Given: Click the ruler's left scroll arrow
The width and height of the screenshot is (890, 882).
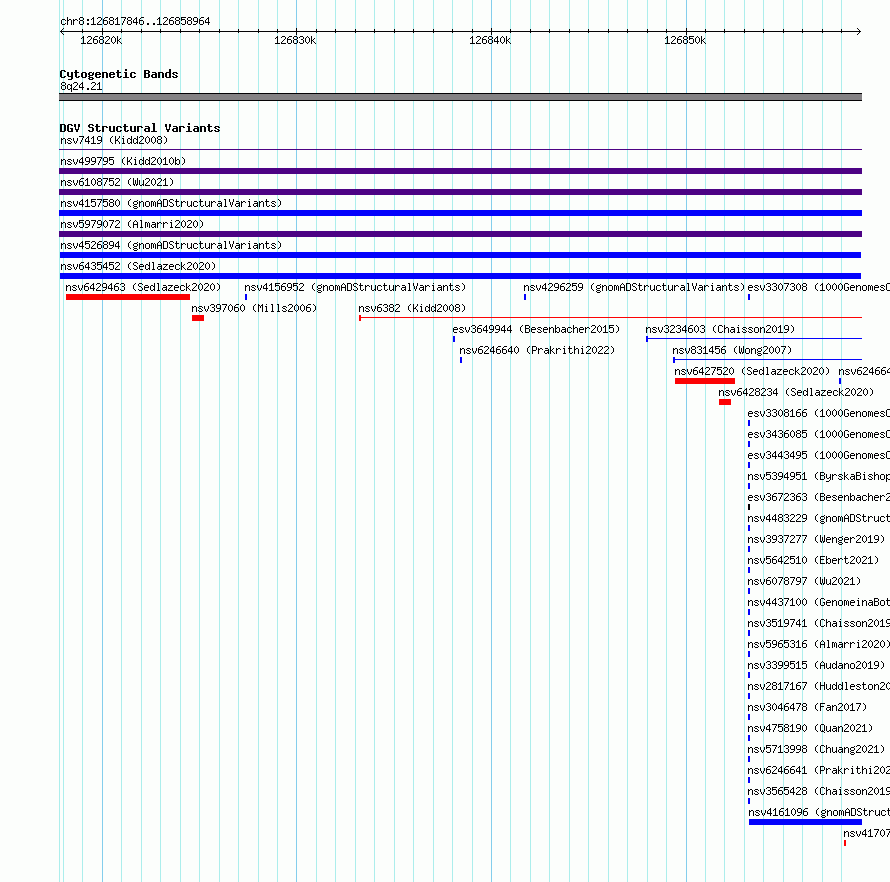Looking at the screenshot, I should 62,31.
